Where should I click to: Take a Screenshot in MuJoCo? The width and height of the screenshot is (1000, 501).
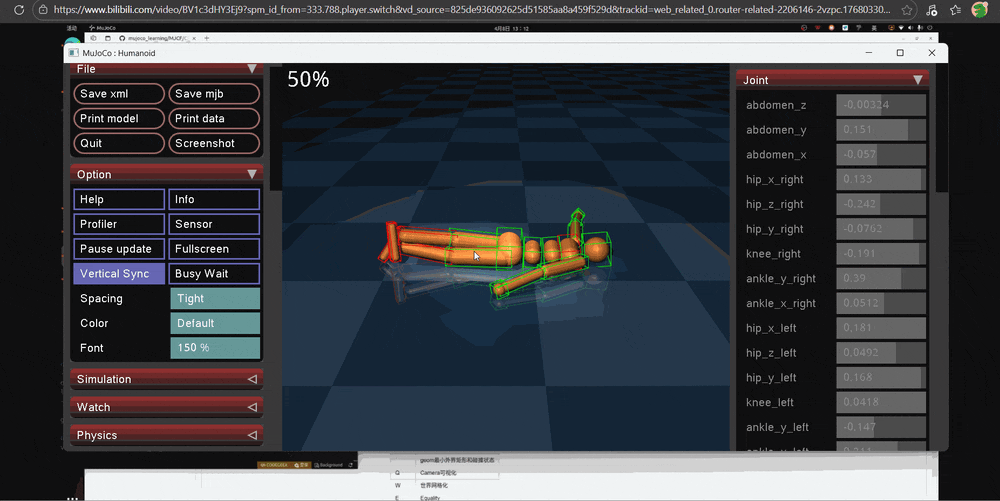coord(214,143)
